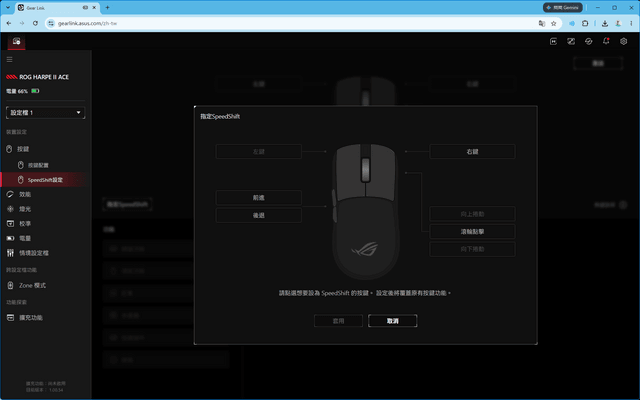The image size is (640, 400).
Task: Open Gear Link settings gear icon
Action: [x=624, y=41]
